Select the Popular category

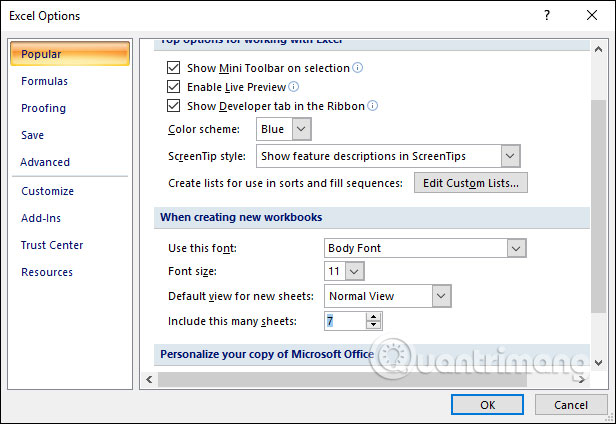[x=70, y=54]
